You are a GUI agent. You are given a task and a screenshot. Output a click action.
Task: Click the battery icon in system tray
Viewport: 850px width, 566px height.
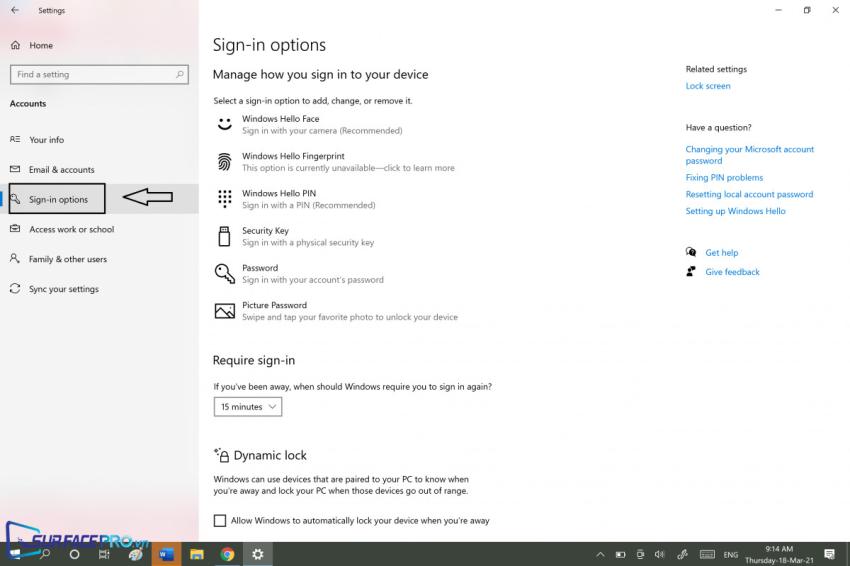pyautogui.click(x=621, y=554)
